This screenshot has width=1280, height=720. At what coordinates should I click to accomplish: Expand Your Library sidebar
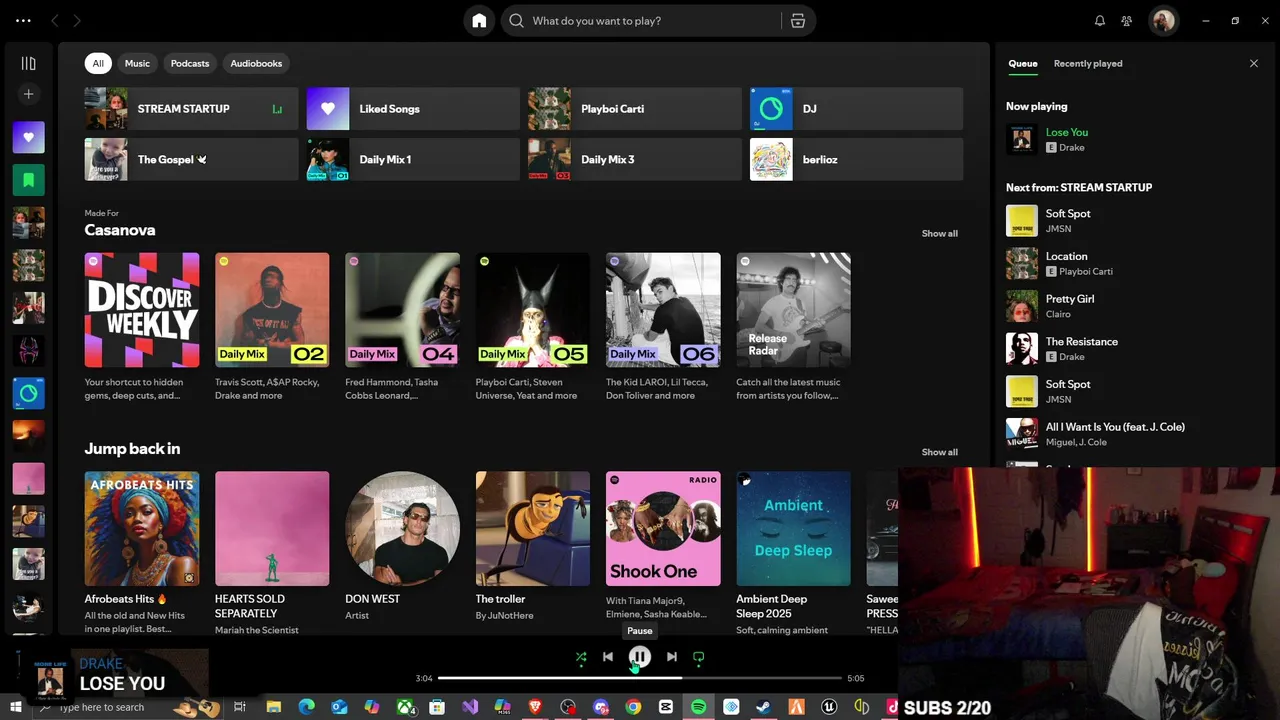tap(28, 63)
